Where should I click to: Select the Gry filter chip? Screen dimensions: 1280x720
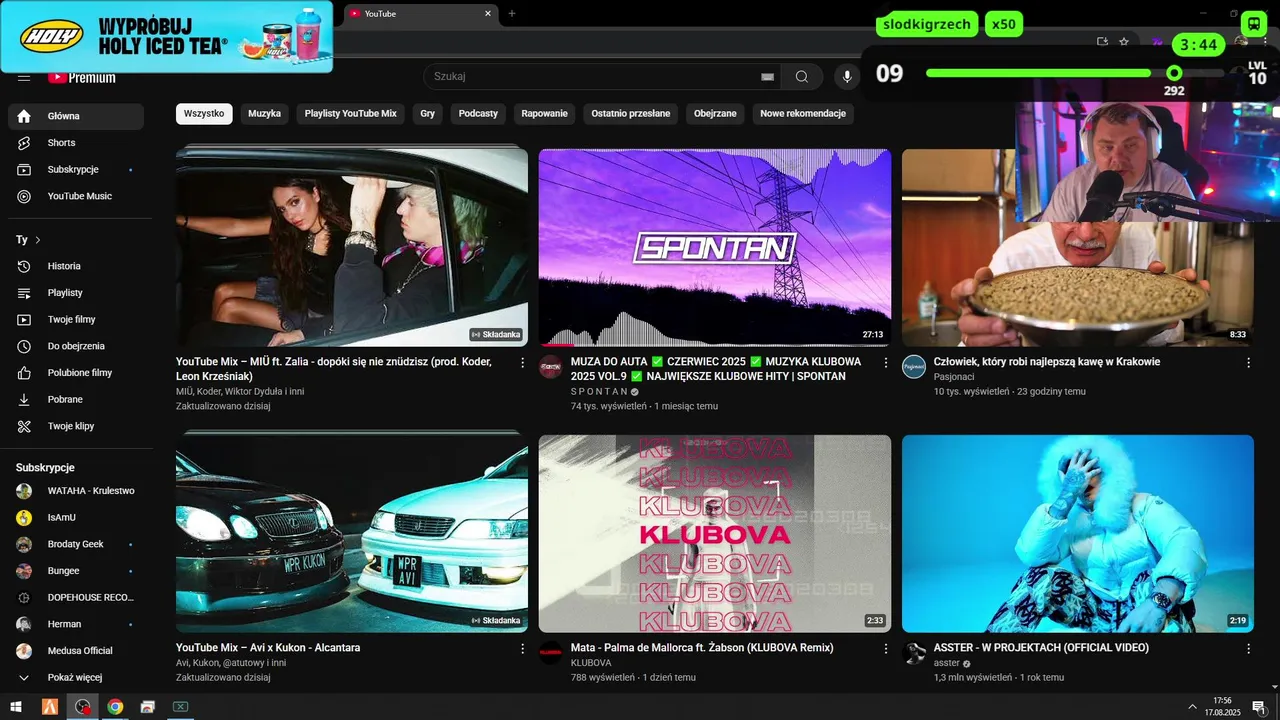(x=428, y=114)
